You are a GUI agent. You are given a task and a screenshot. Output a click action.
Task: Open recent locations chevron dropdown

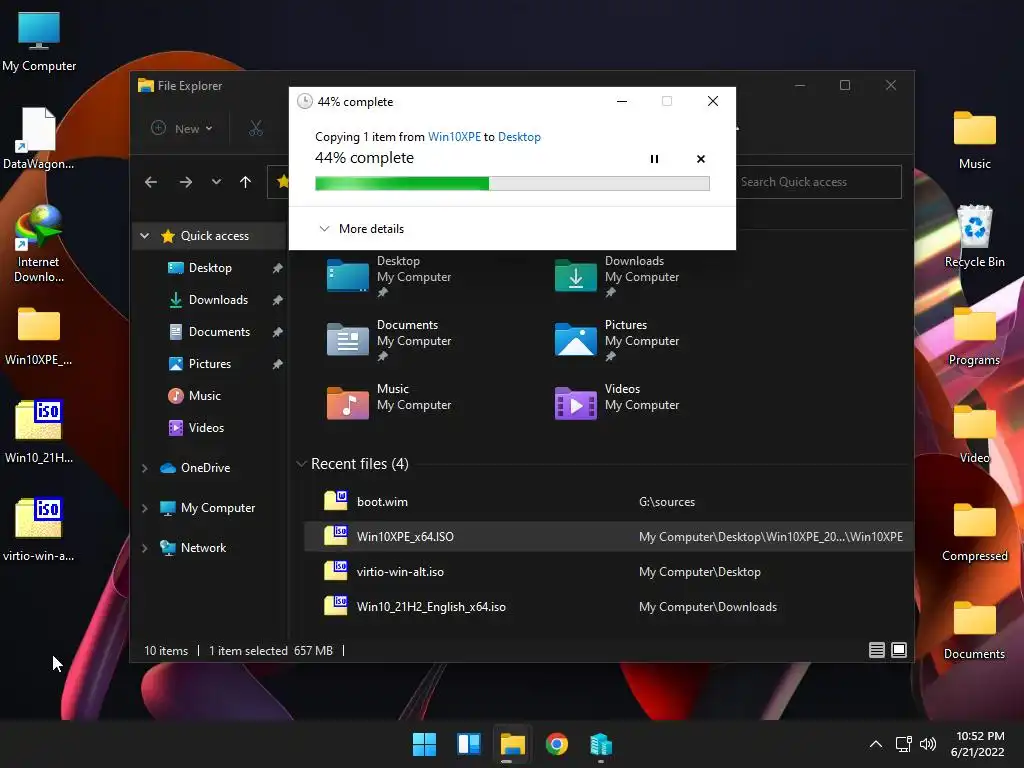pos(216,182)
